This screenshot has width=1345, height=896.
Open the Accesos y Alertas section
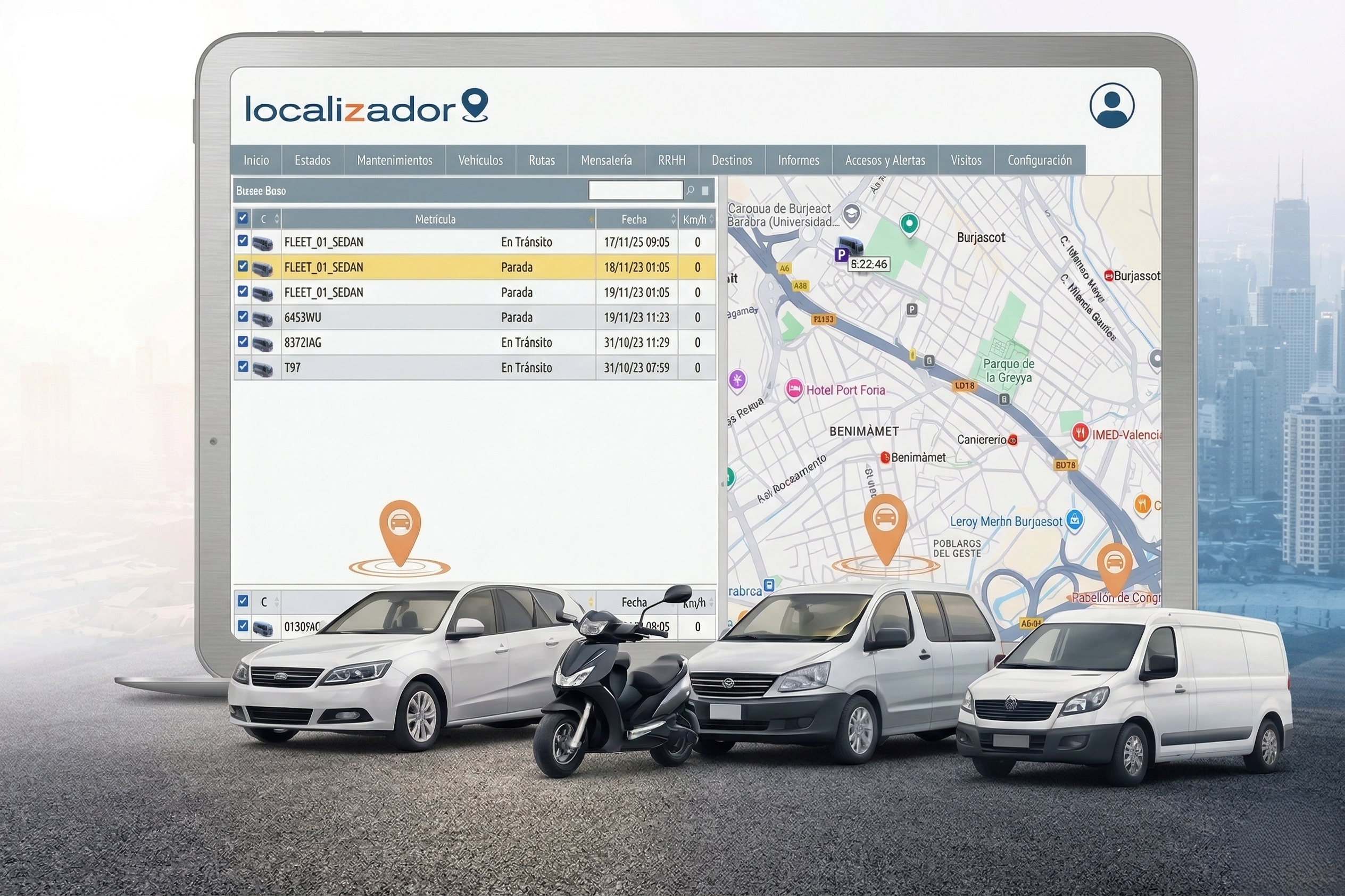[884, 160]
